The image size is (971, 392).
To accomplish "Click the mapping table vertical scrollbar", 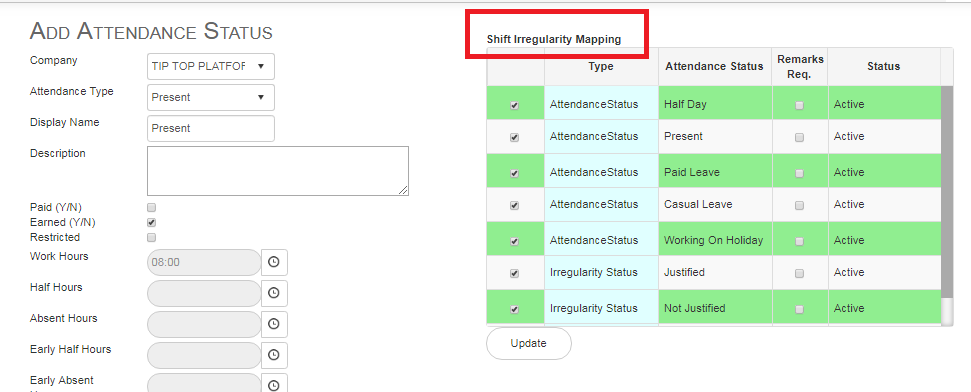I will tap(947, 192).
